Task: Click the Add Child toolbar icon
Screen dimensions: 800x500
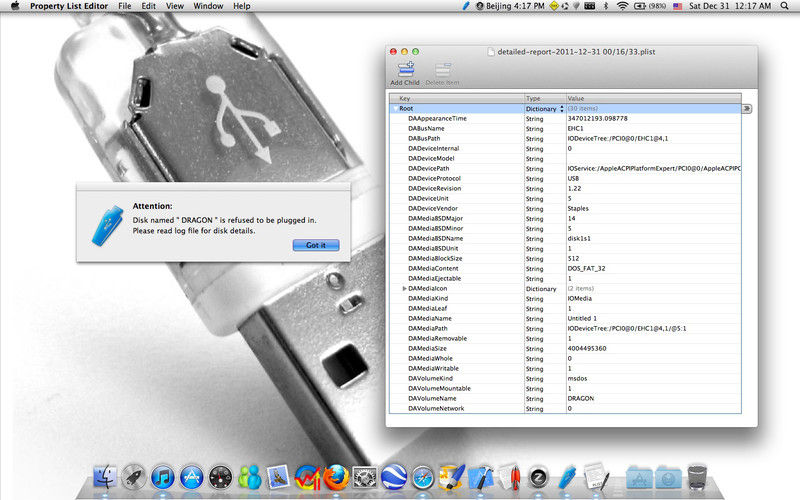Action: click(x=406, y=70)
